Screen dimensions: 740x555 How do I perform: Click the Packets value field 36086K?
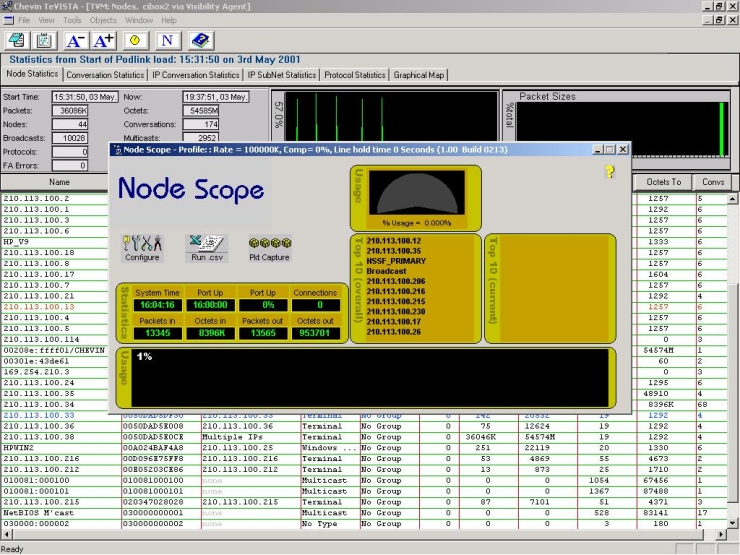[x=70, y=111]
